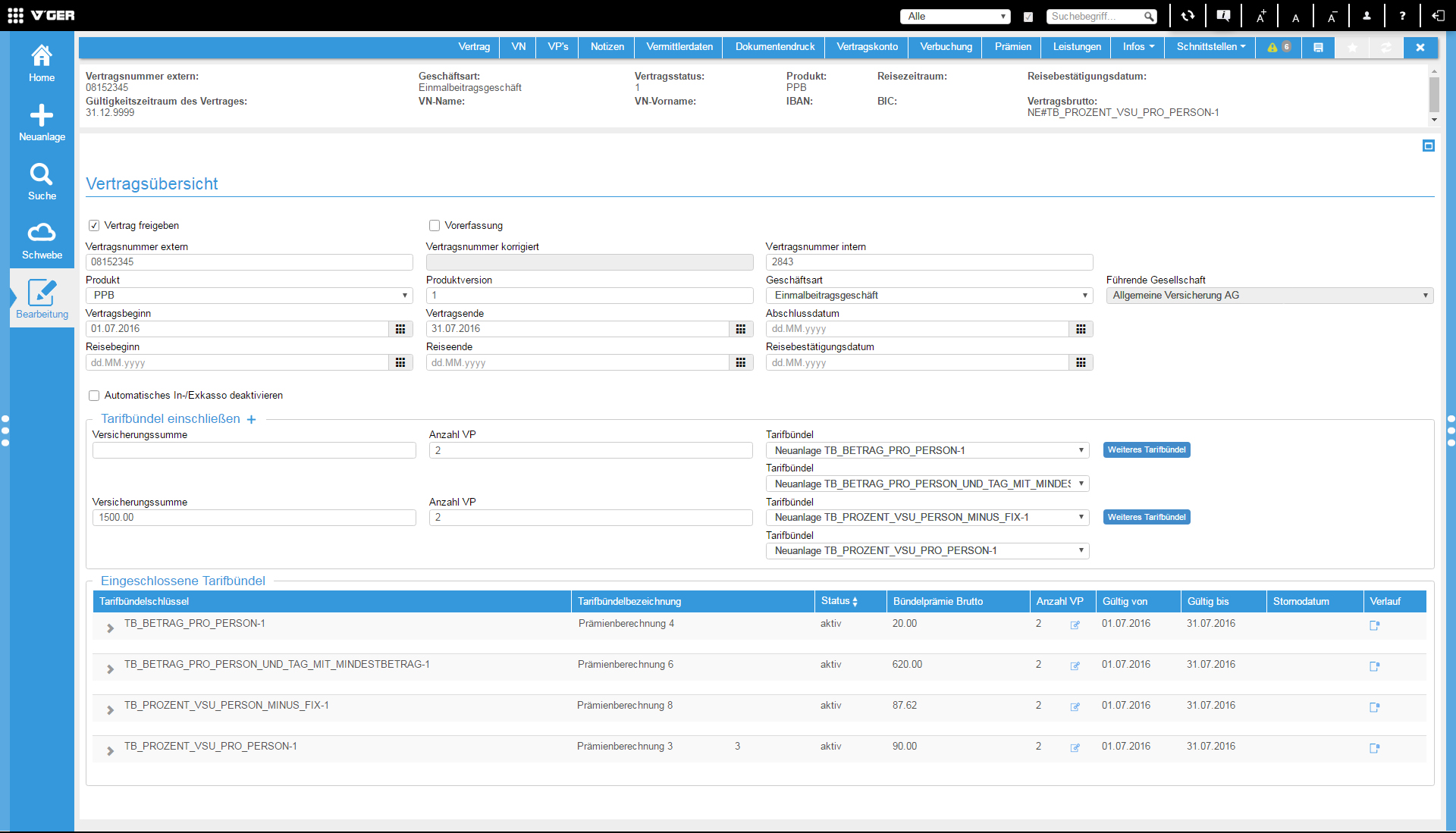The width and height of the screenshot is (1456, 833).
Task: Switch to the Vertrag tab
Action: click(474, 47)
